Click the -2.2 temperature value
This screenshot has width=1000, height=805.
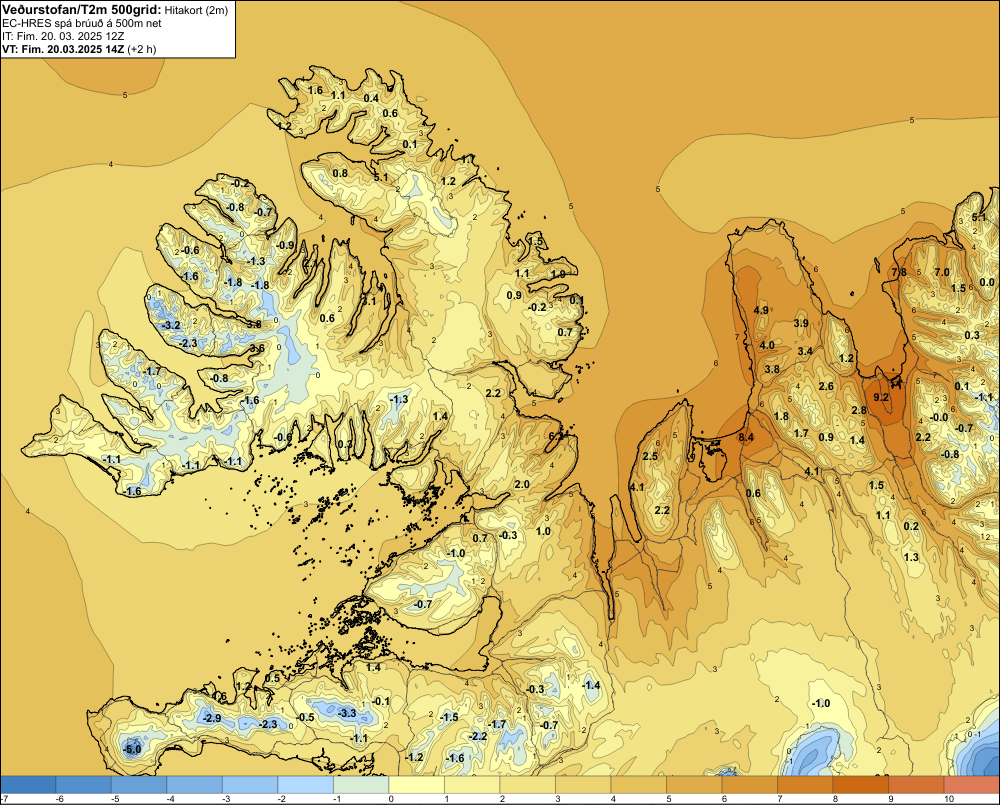pyautogui.click(x=478, y=735)
